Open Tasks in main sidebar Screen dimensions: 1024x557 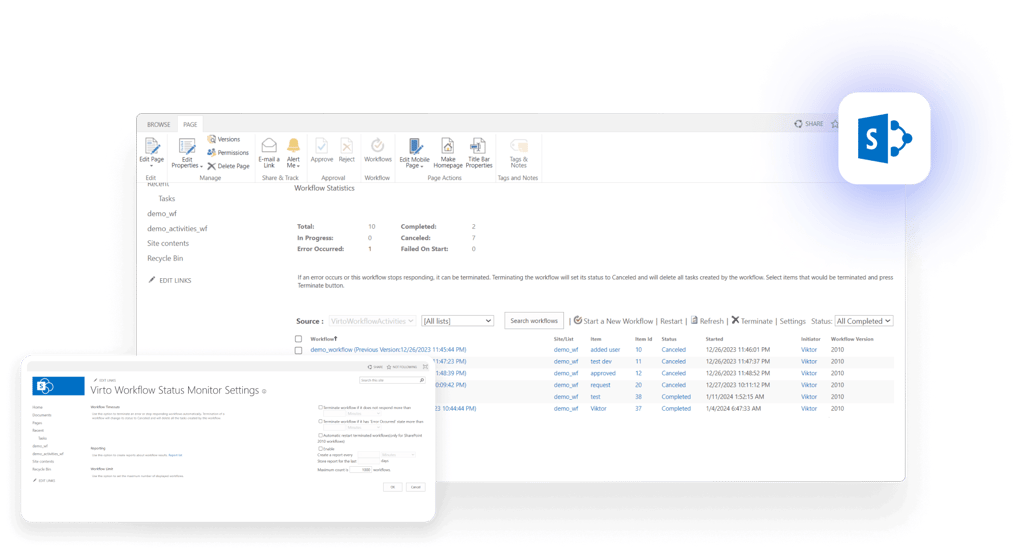(167, 199)
